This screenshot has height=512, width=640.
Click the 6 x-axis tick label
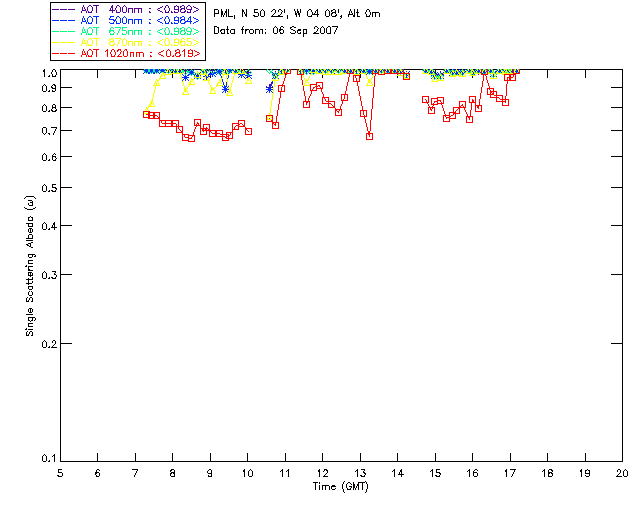point(98,473)
